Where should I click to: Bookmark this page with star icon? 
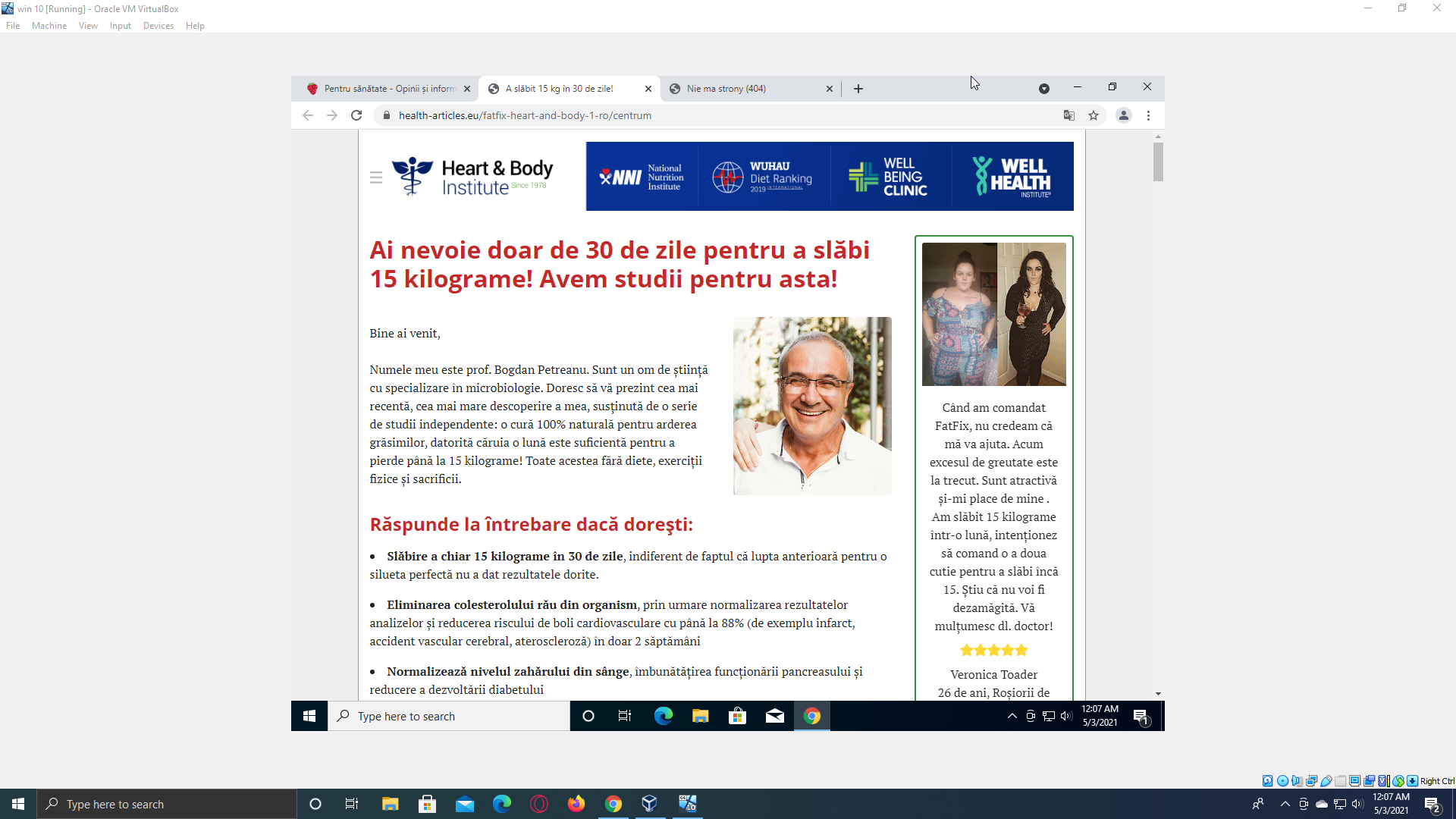1094,115
